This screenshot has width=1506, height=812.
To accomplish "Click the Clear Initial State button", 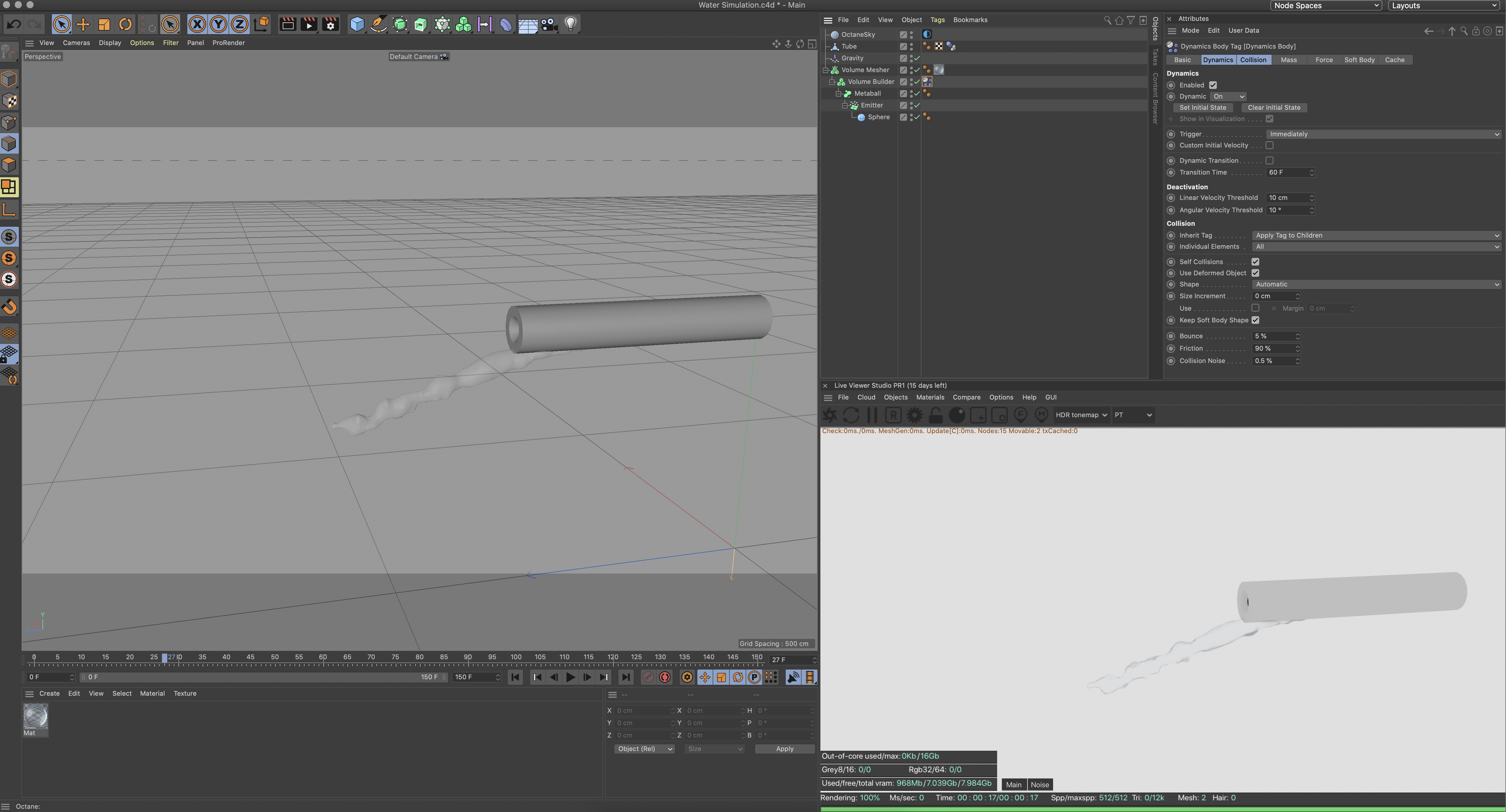I will click(x=1274, y=107).
